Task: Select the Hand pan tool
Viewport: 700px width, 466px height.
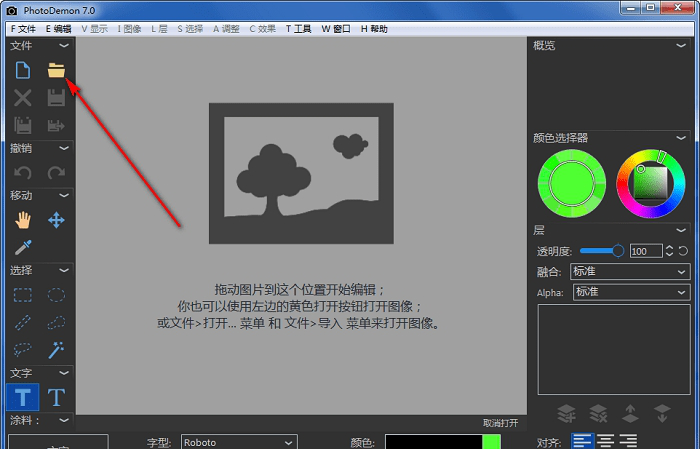Action: pos(23,220)
